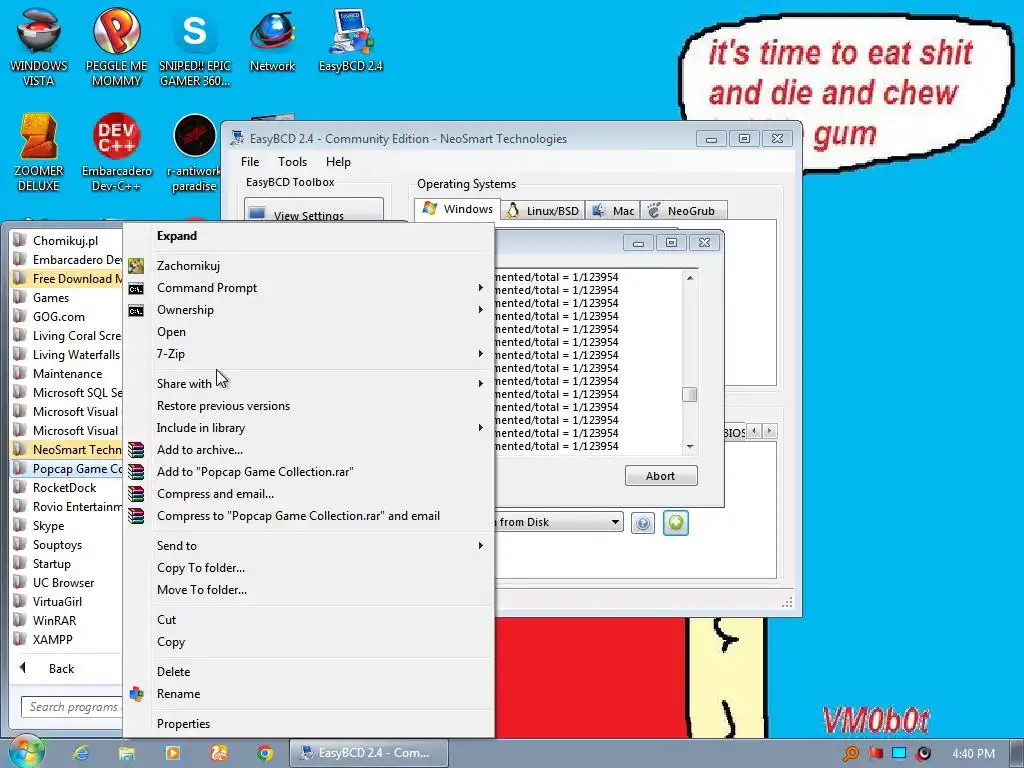Click the Abort button
1024x768 pixels.
pyautogui.click(x=661, y=476)
